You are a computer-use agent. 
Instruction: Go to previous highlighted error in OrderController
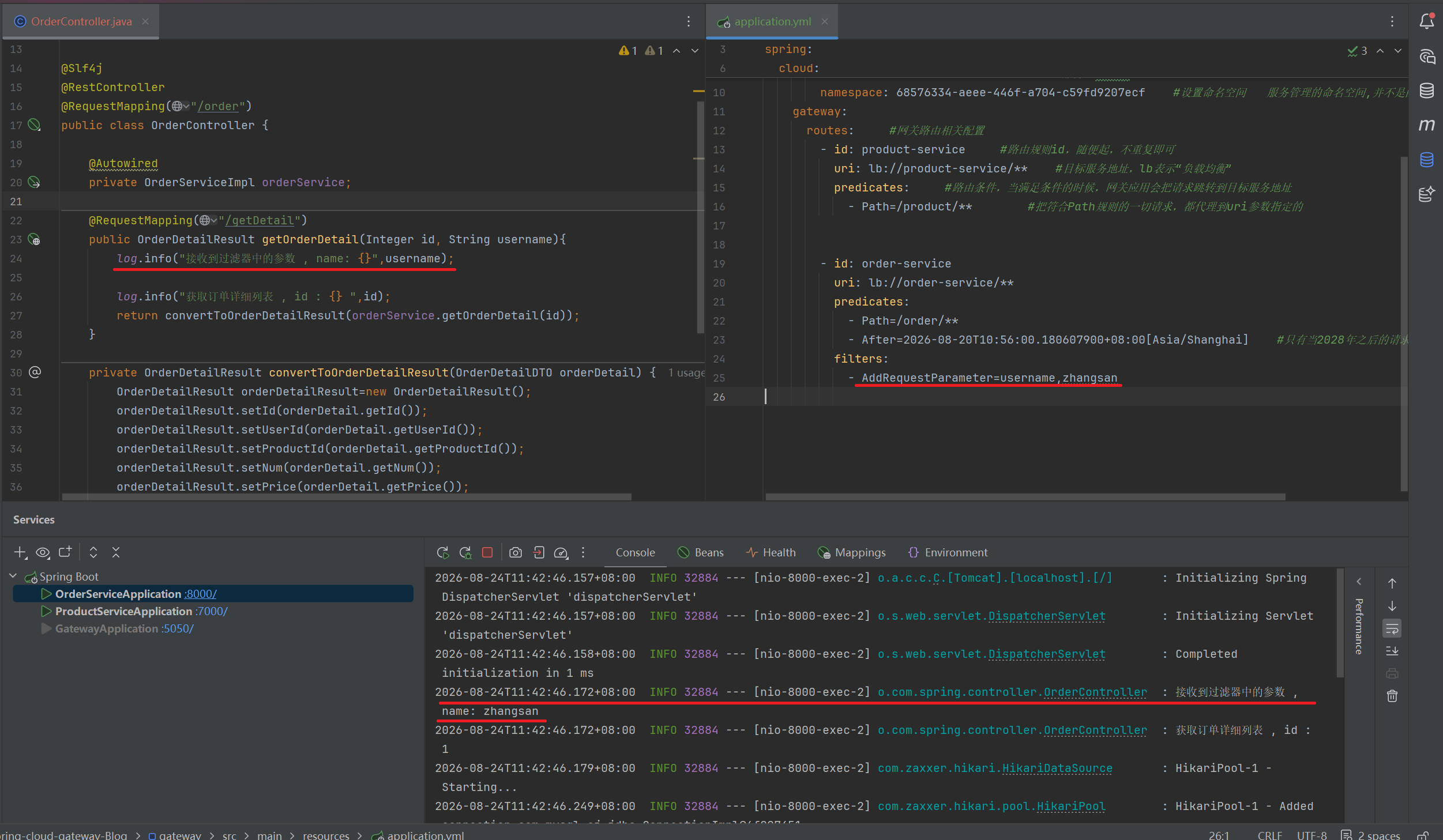click(677, 51)
